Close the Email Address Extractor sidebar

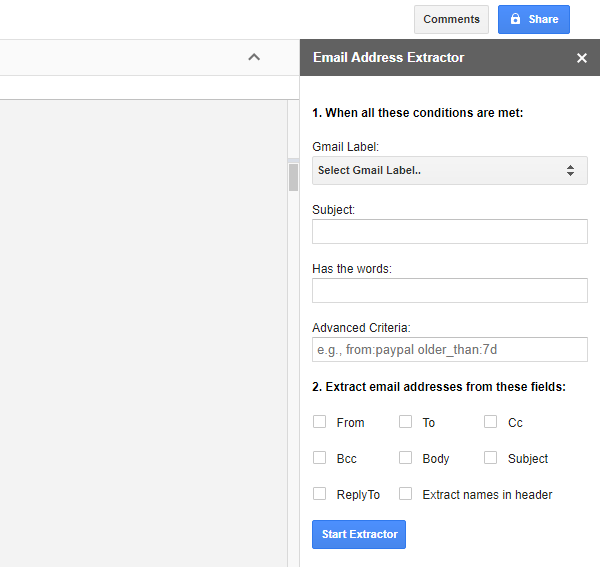click(582, 58)
